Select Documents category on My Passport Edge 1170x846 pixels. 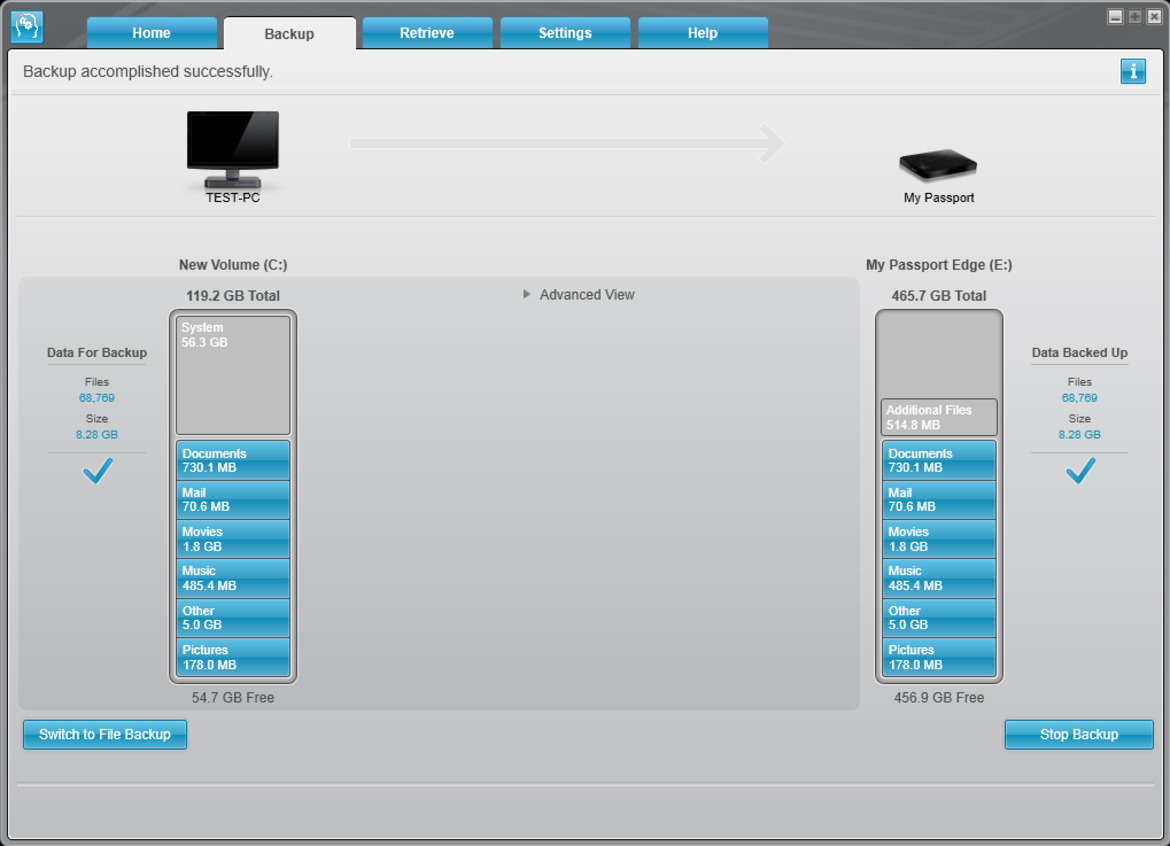(x=939, y=460)
